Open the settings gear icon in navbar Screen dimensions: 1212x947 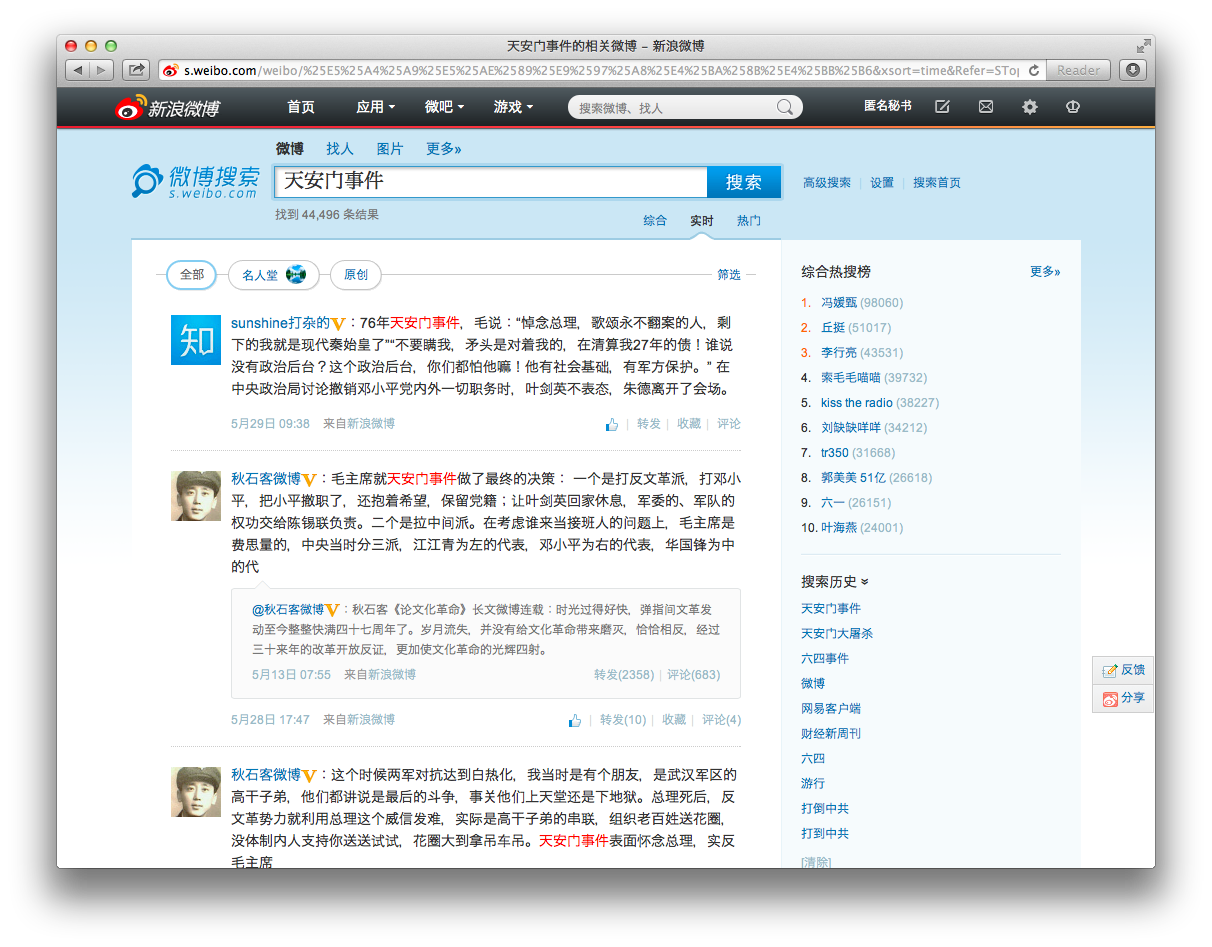(1030, 107)
